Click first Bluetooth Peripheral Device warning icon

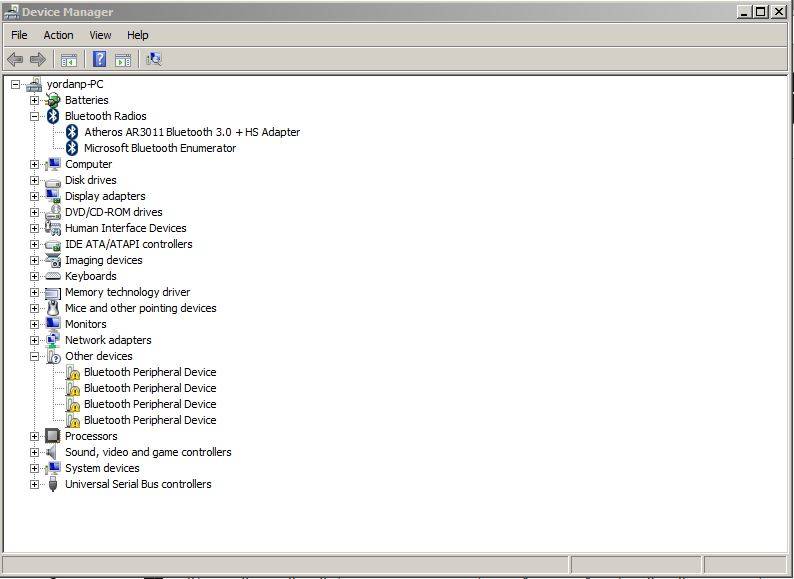72,372
